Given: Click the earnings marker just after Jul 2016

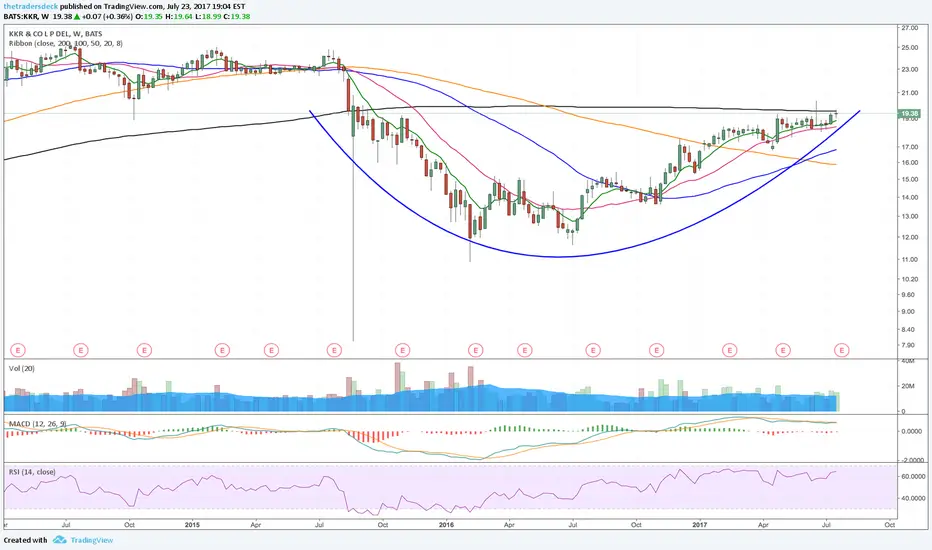Looking at the screenshot, I should point(593,350).
